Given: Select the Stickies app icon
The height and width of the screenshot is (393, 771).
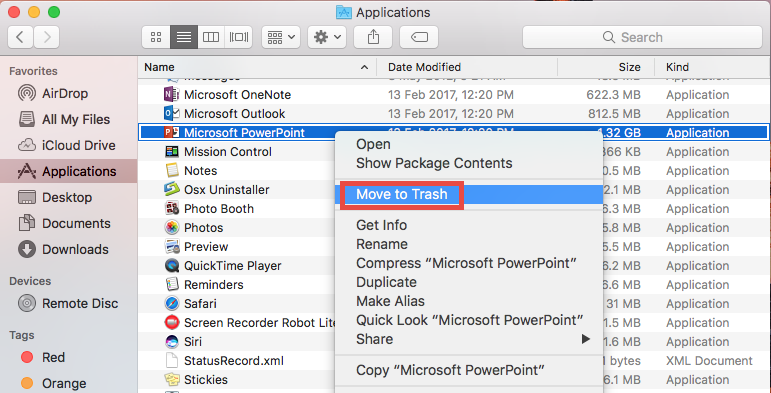Looking at the screenshot, I should coord(172,380).
